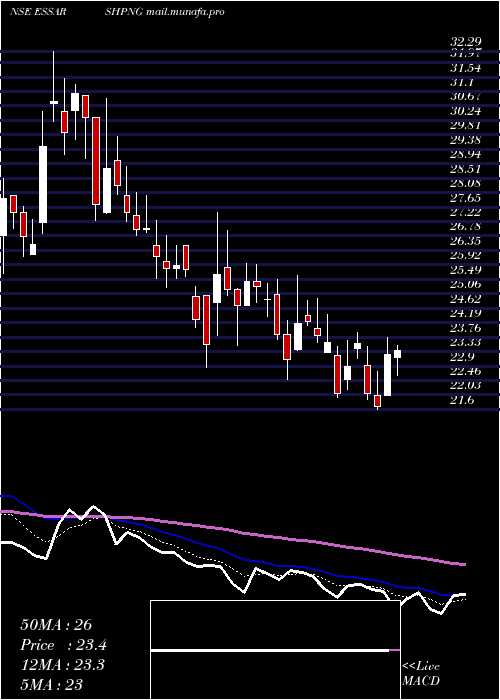
Task: Click the '50MA : 26' indicator text
Action: click(56, 625)
